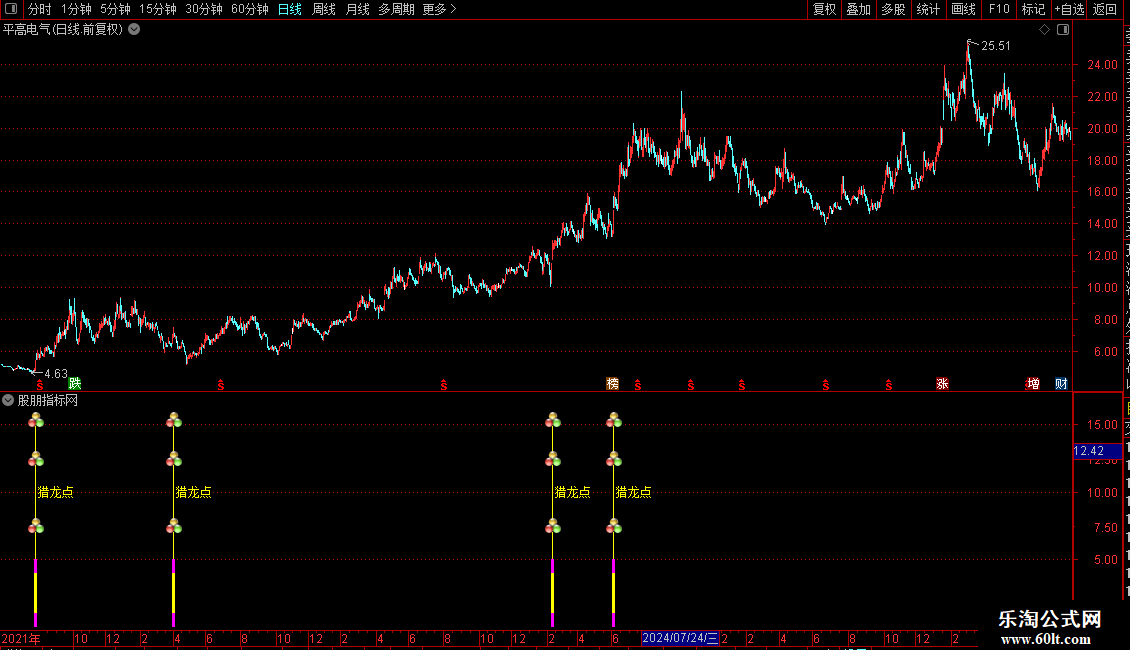The height and width of the screenshot is (650, 1130).
Task: Click the first 猎龙点 signal marker
Action: pyautogui.click(x=55, y=492)
